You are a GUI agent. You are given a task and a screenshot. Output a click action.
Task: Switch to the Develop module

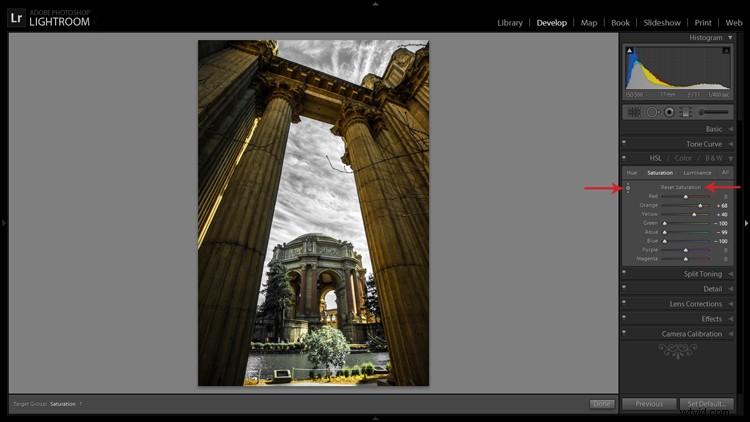[x=551, y=22]
